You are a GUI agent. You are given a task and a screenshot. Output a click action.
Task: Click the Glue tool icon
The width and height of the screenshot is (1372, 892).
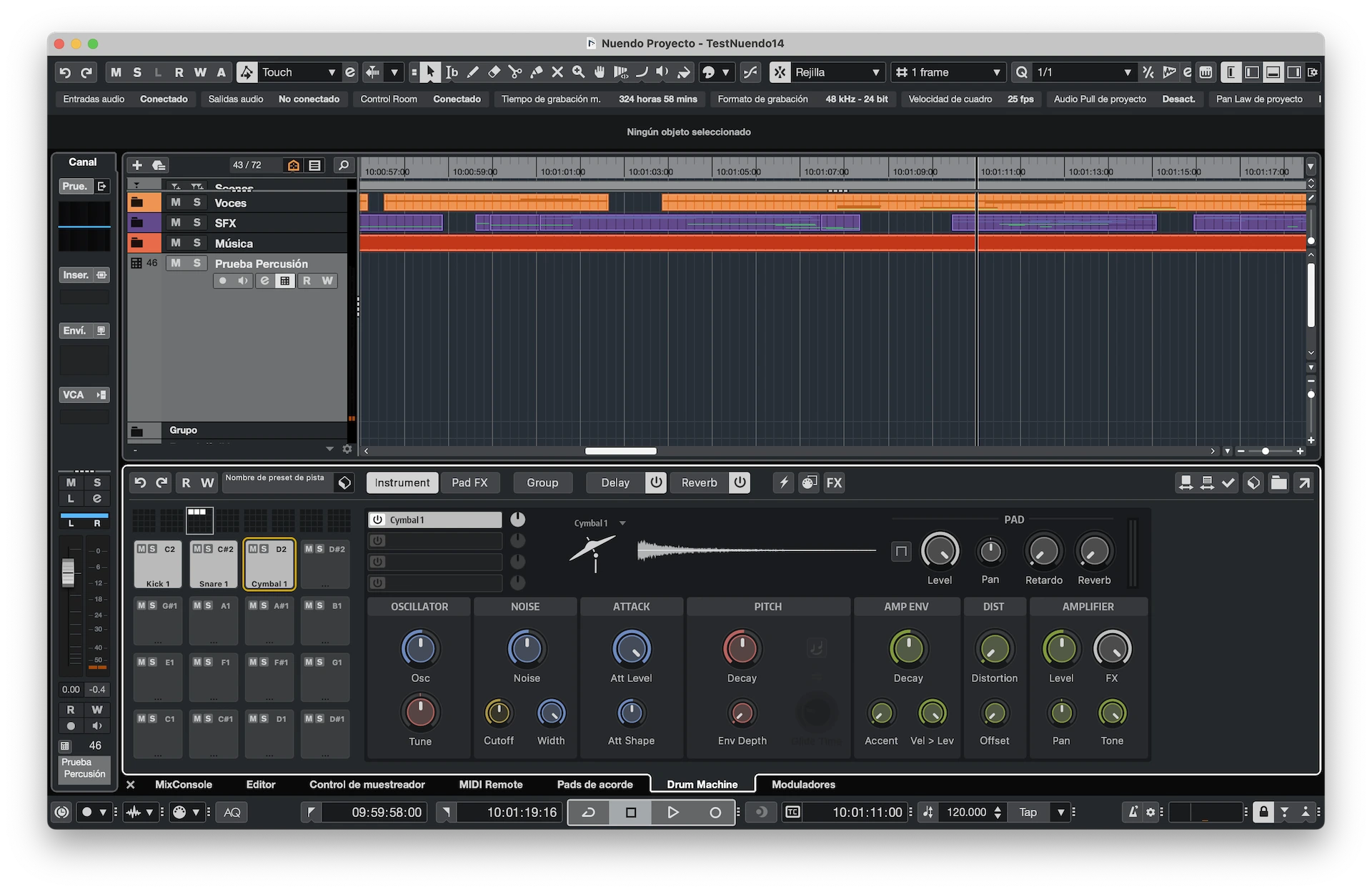click(x=536, y=72)
